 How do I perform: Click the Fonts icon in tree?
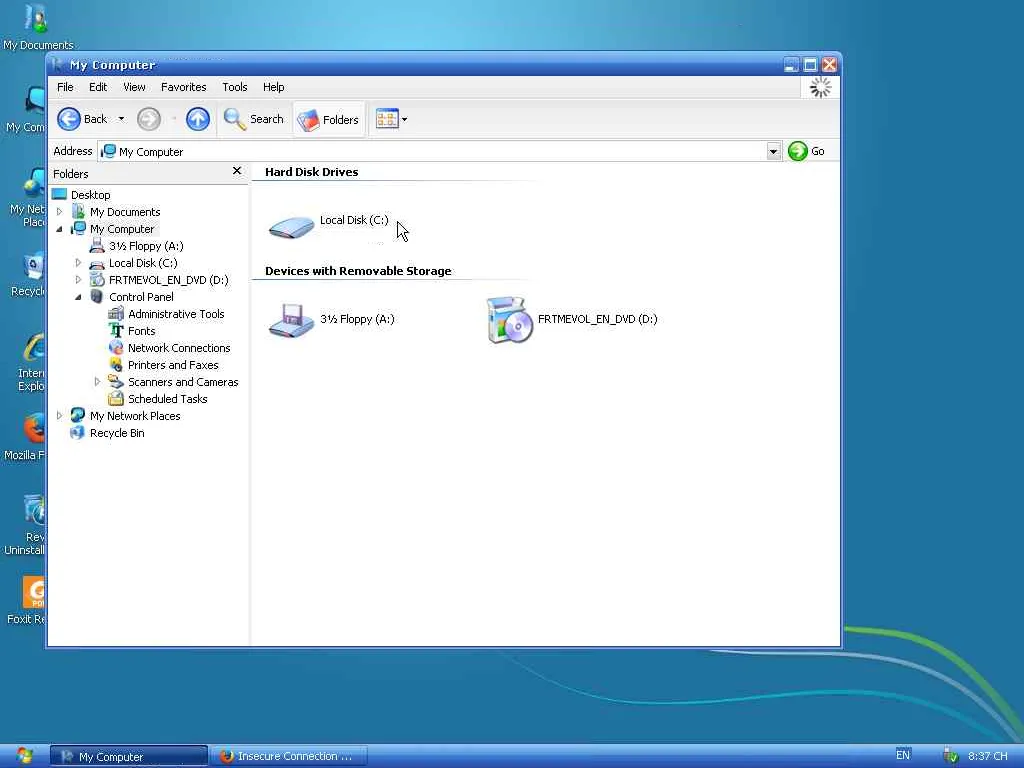[116, 330]
